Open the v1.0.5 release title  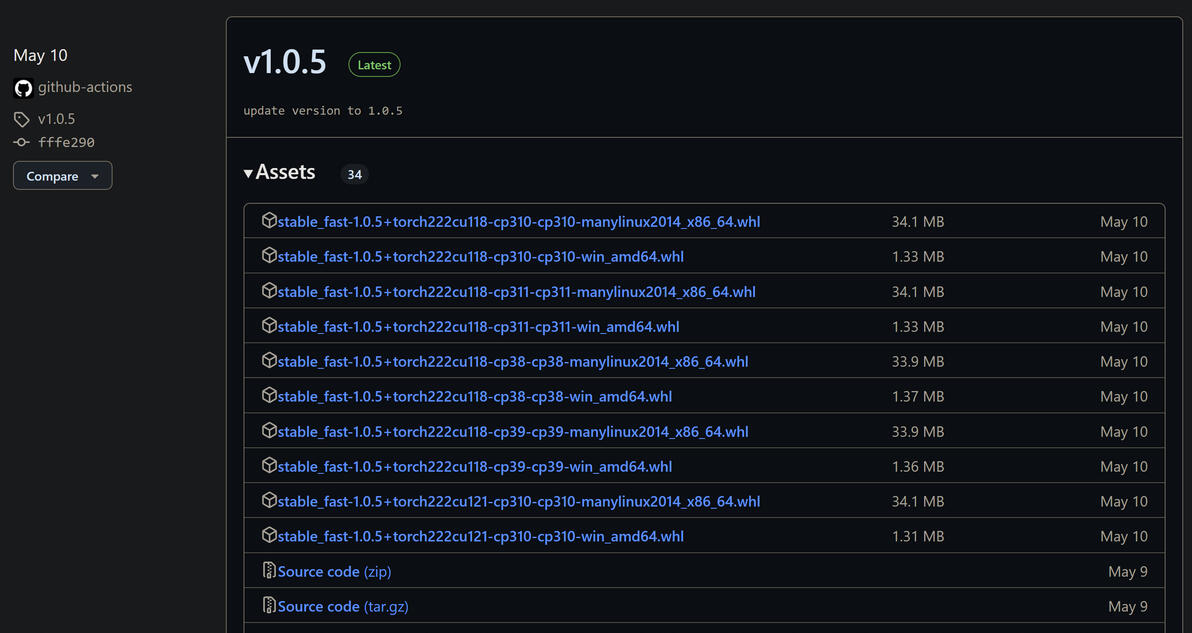pos(285,63)
